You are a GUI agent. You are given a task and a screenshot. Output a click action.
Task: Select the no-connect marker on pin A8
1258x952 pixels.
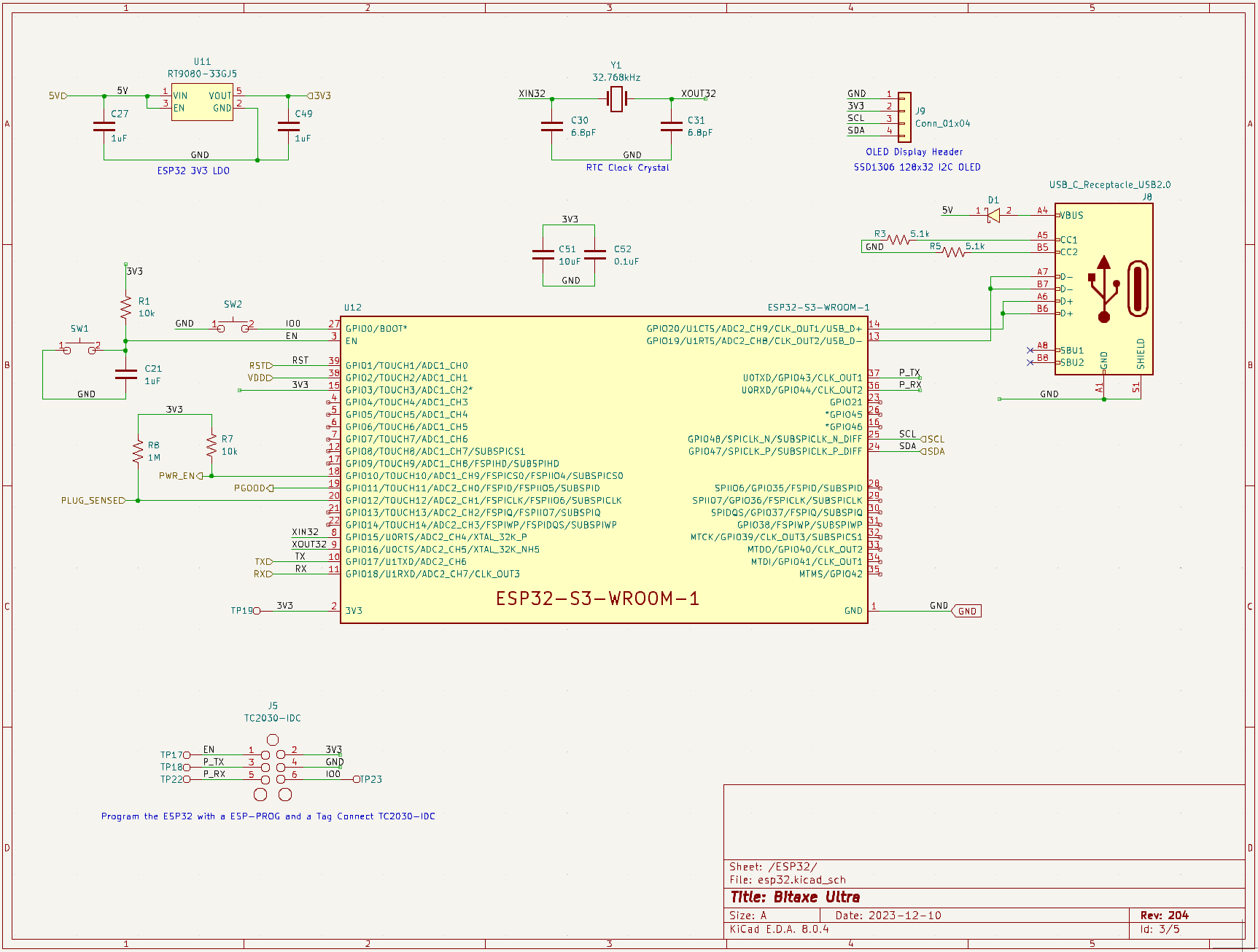click(x=1030, y=350)
